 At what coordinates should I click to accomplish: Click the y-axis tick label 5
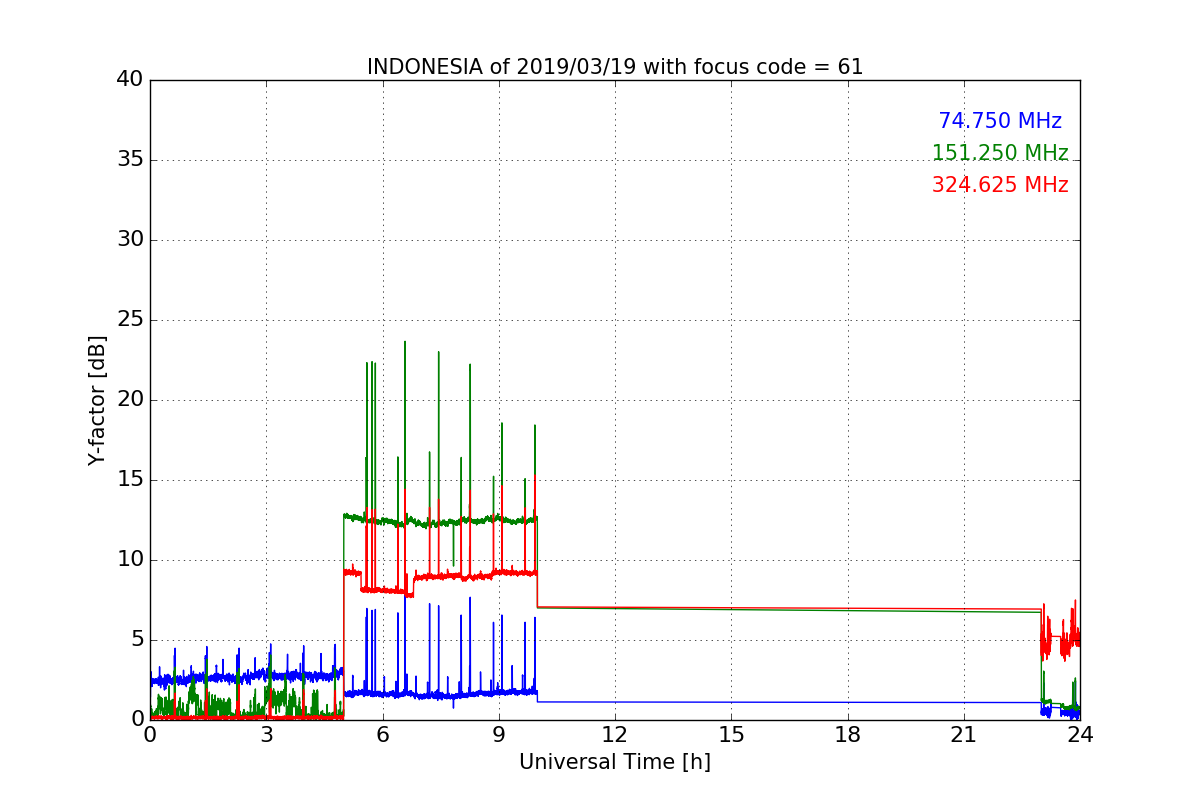click(x=137, y=640)
